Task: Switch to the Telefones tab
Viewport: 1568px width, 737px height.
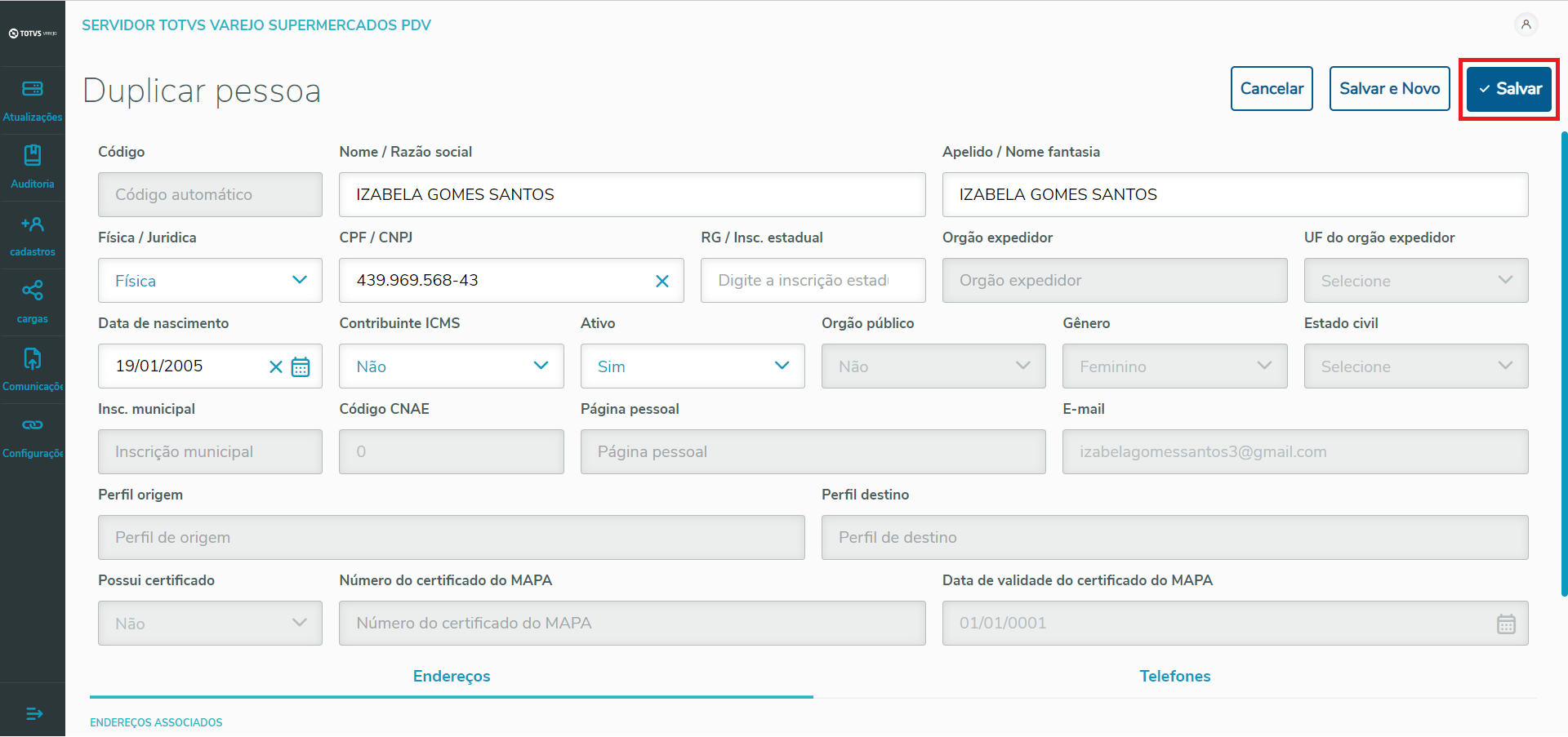Action: 1174,676
